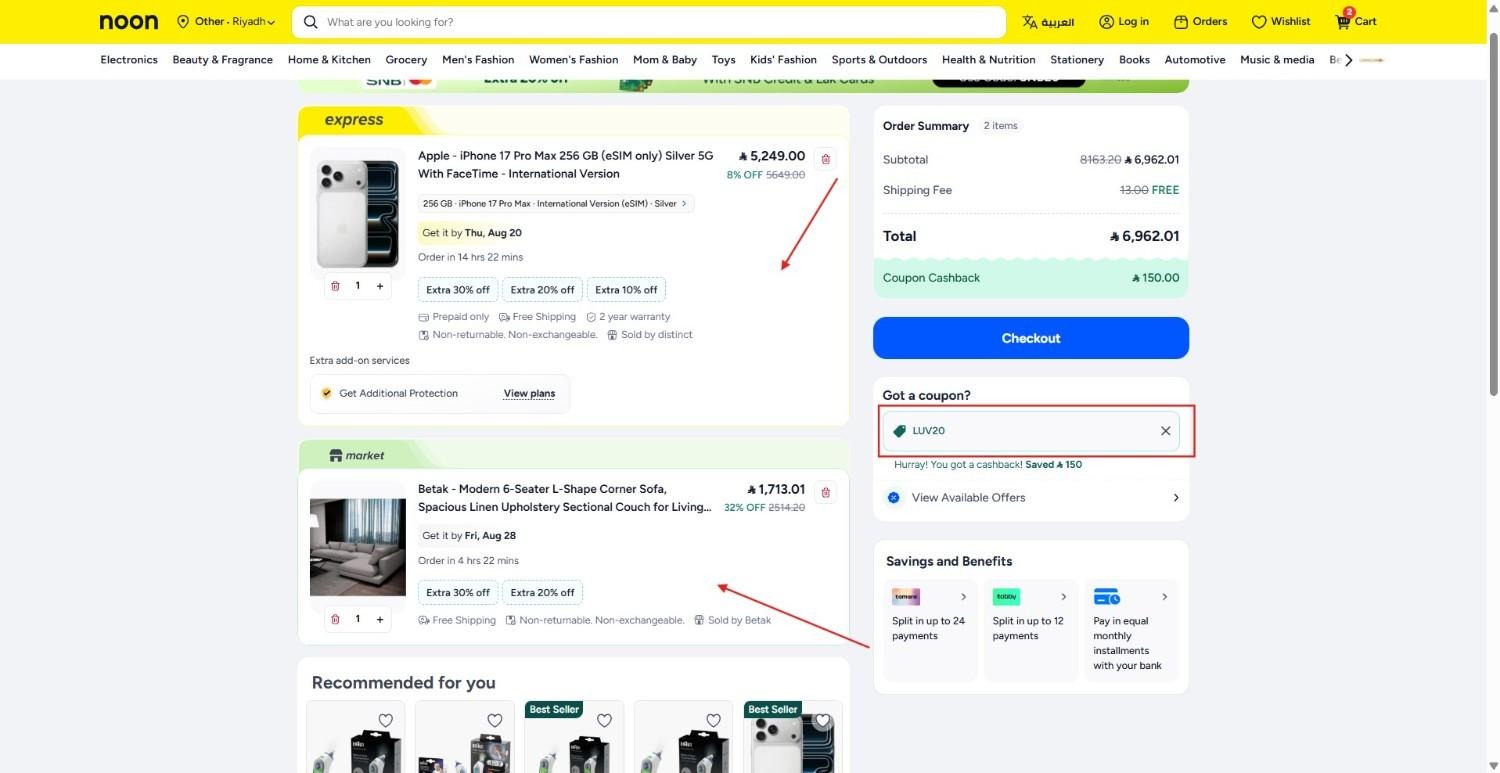Click the market section store icon

(x=335, y=455)
